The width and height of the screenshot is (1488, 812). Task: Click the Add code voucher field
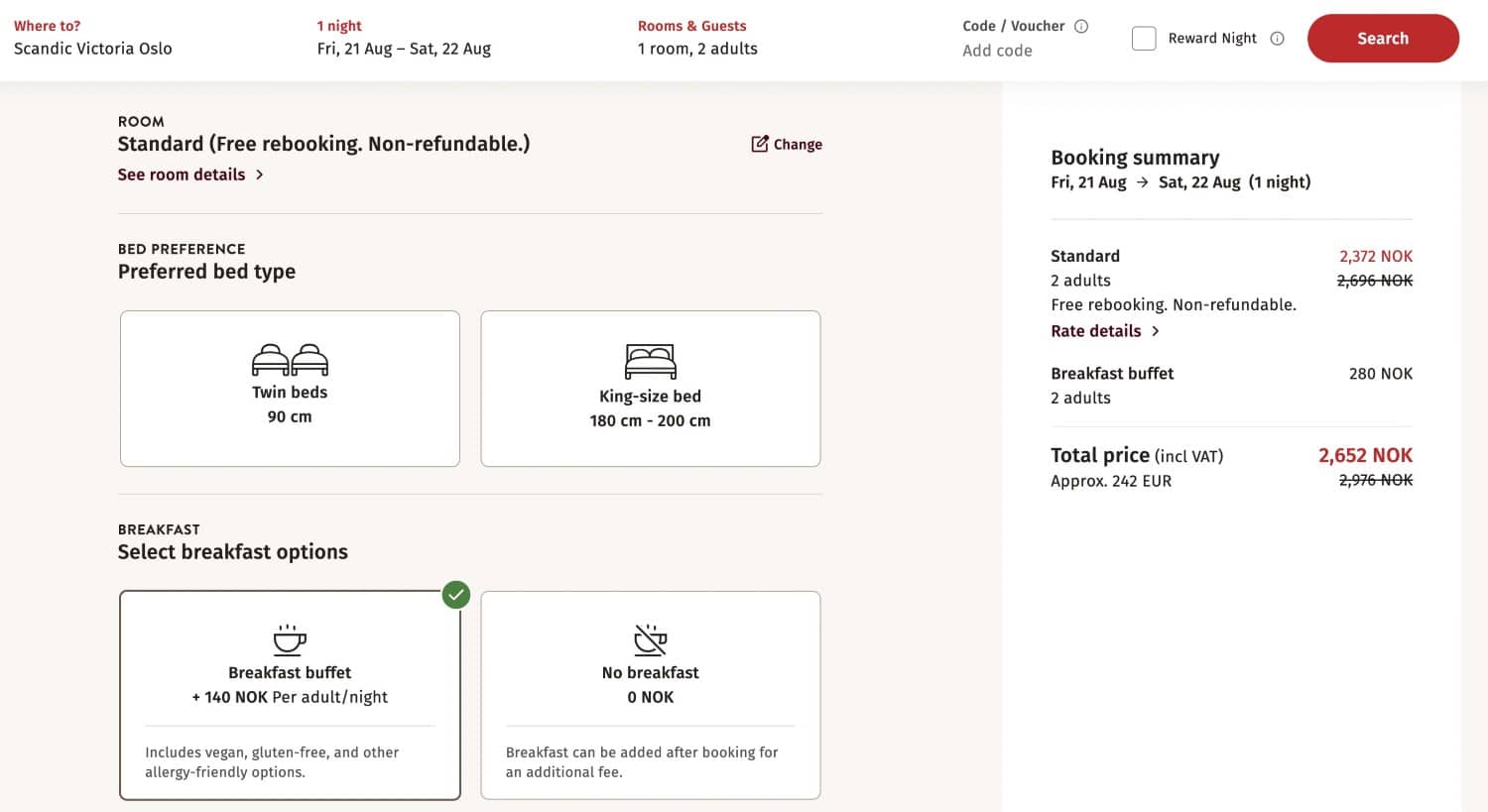tap(997, 51)
